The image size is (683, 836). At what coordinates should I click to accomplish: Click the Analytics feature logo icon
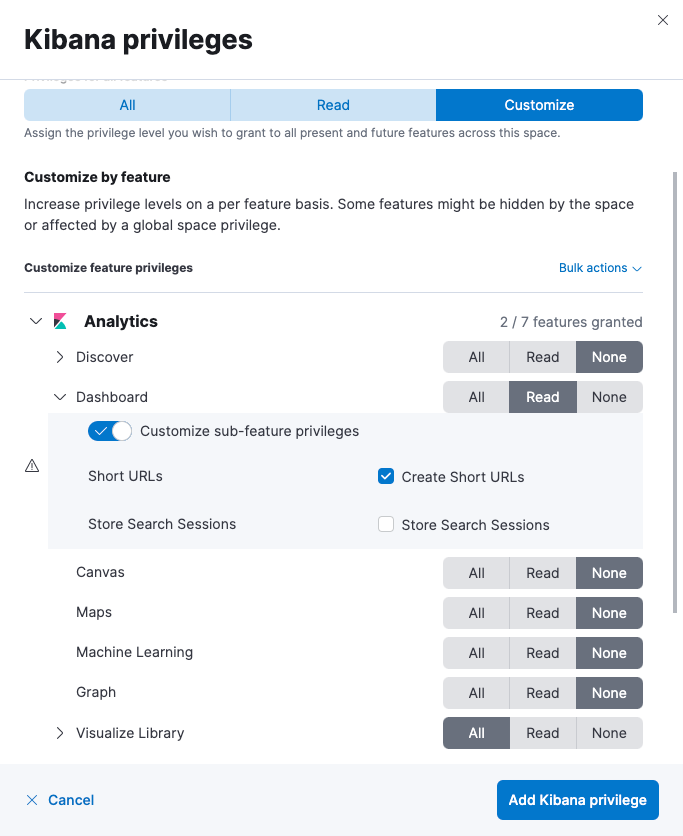(59, 321)
